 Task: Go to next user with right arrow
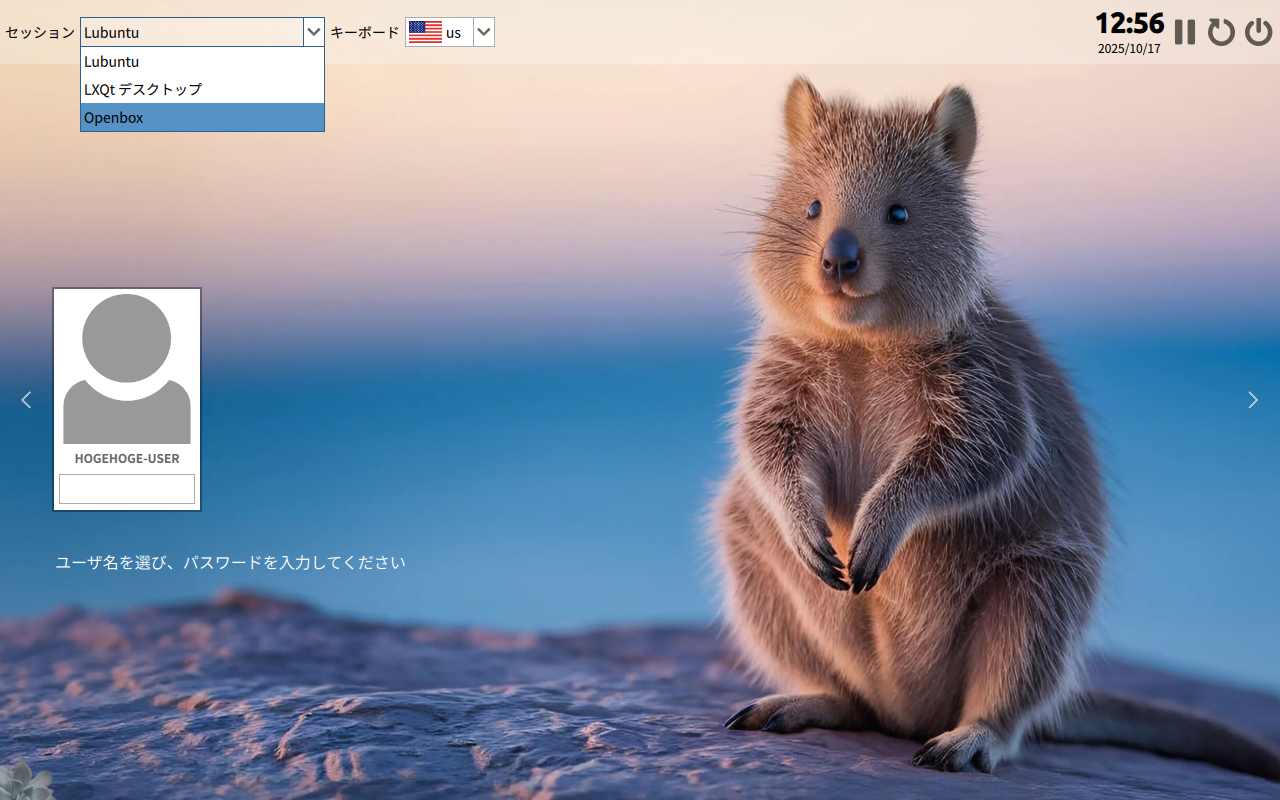1253,400
